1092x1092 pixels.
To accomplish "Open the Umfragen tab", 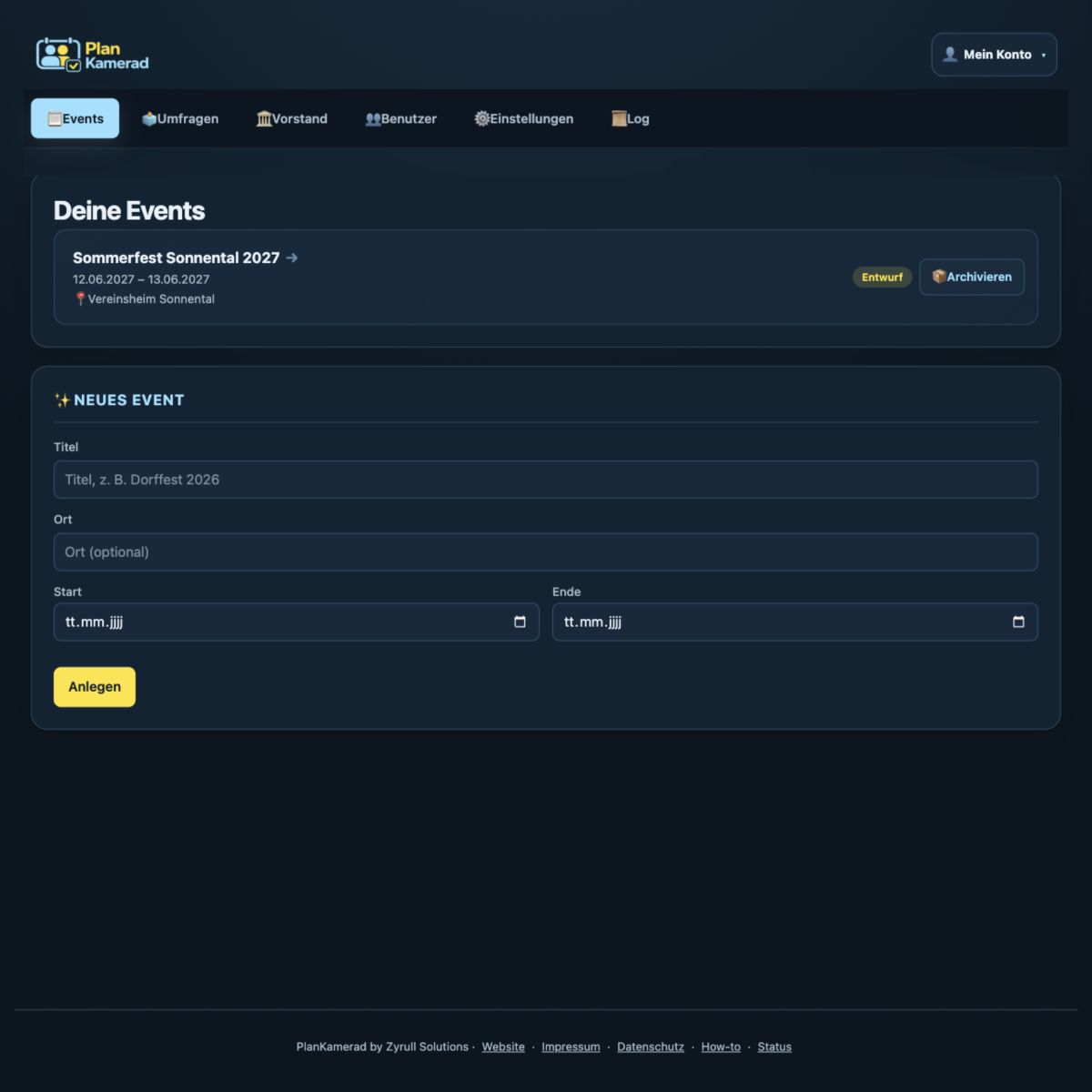I will pos(180,118).
